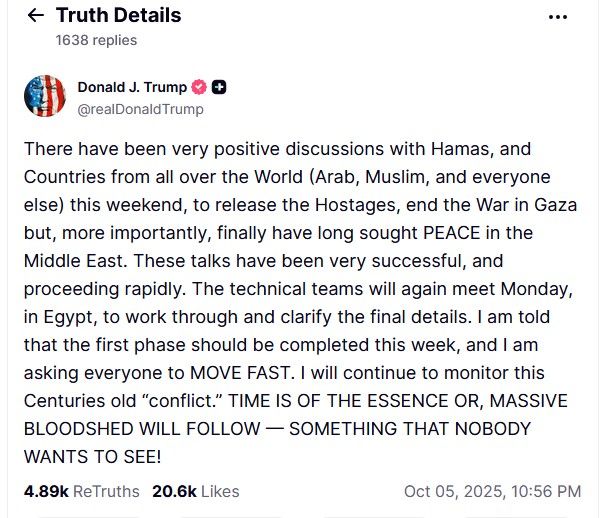Click the post's opening words There have been
Screen dimensions: 609x518
(85, 149)
